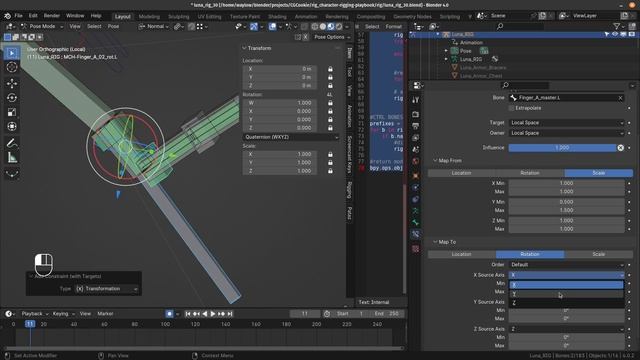Click the current frame field showing 11

(x=304, y=314)
